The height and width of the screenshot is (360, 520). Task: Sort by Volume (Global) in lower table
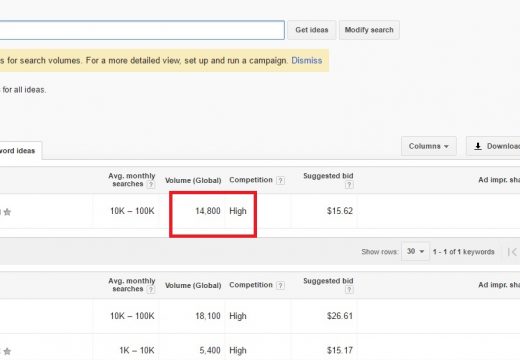(x=193, y=285)
